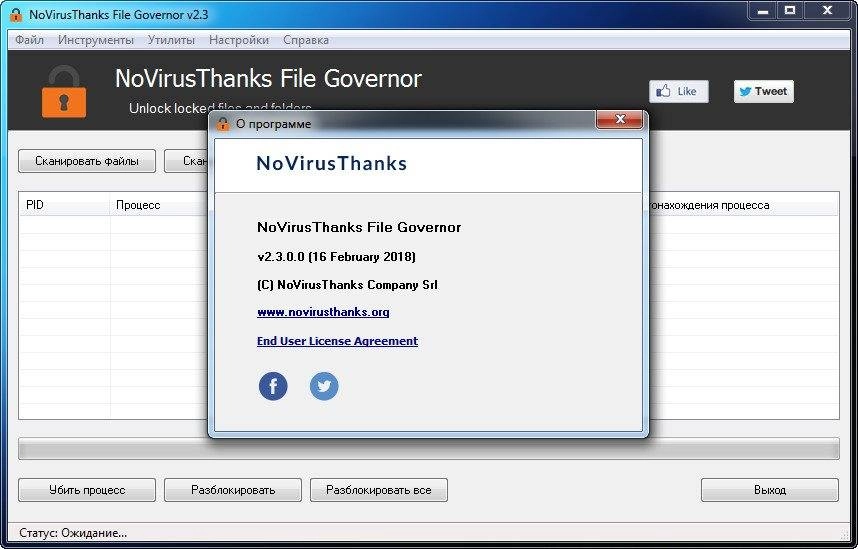Click Убить процесс button

point(87,490)
